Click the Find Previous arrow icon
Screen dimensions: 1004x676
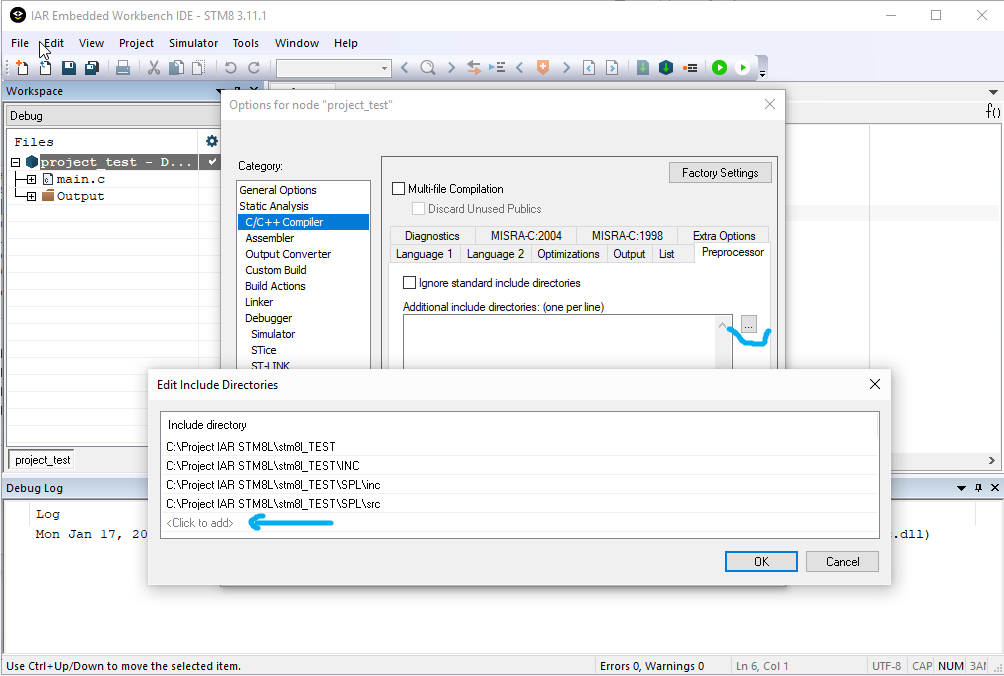pyautogui.click(x=405, y=67)
